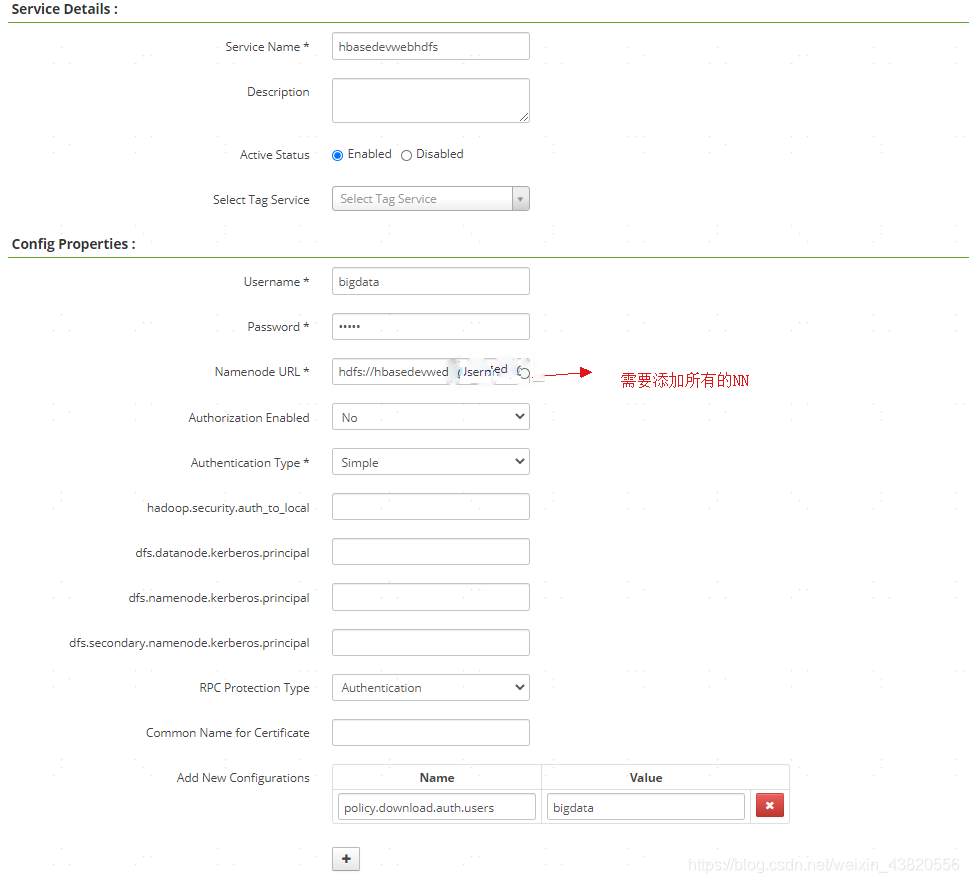This screenshot has width=969, height=883.
Task: Click the Username input field
Action: pyautogui.click(x=430, y=281)
